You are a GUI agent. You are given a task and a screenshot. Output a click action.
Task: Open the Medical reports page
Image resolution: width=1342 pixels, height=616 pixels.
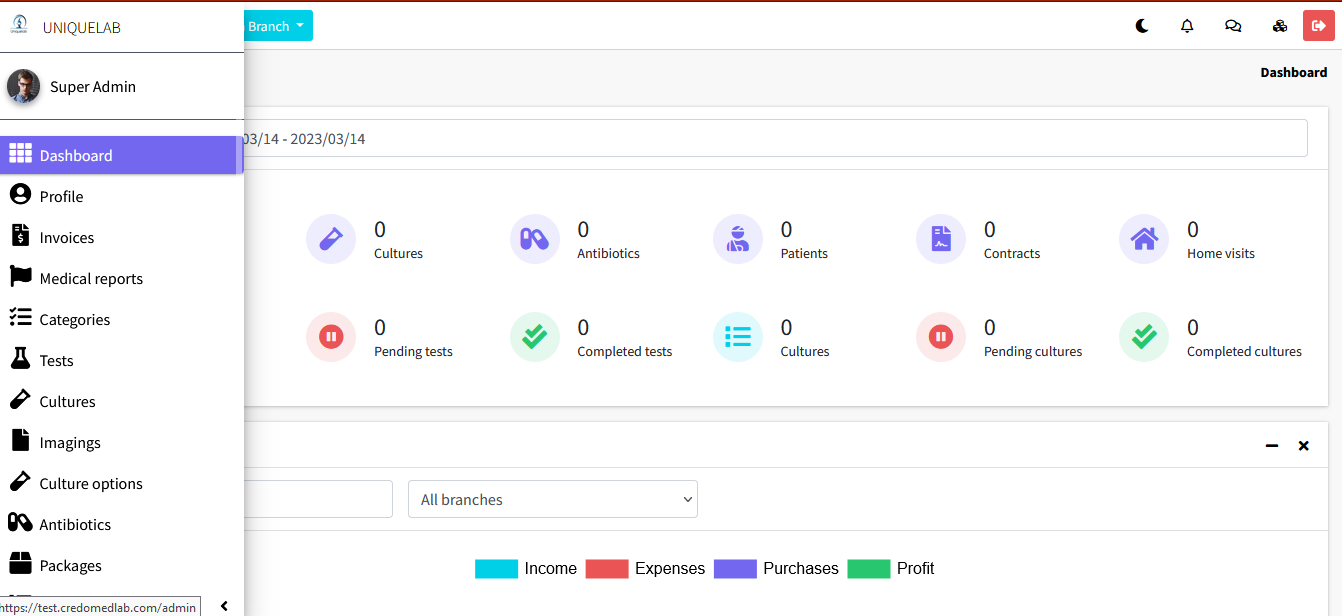point(91,278)
